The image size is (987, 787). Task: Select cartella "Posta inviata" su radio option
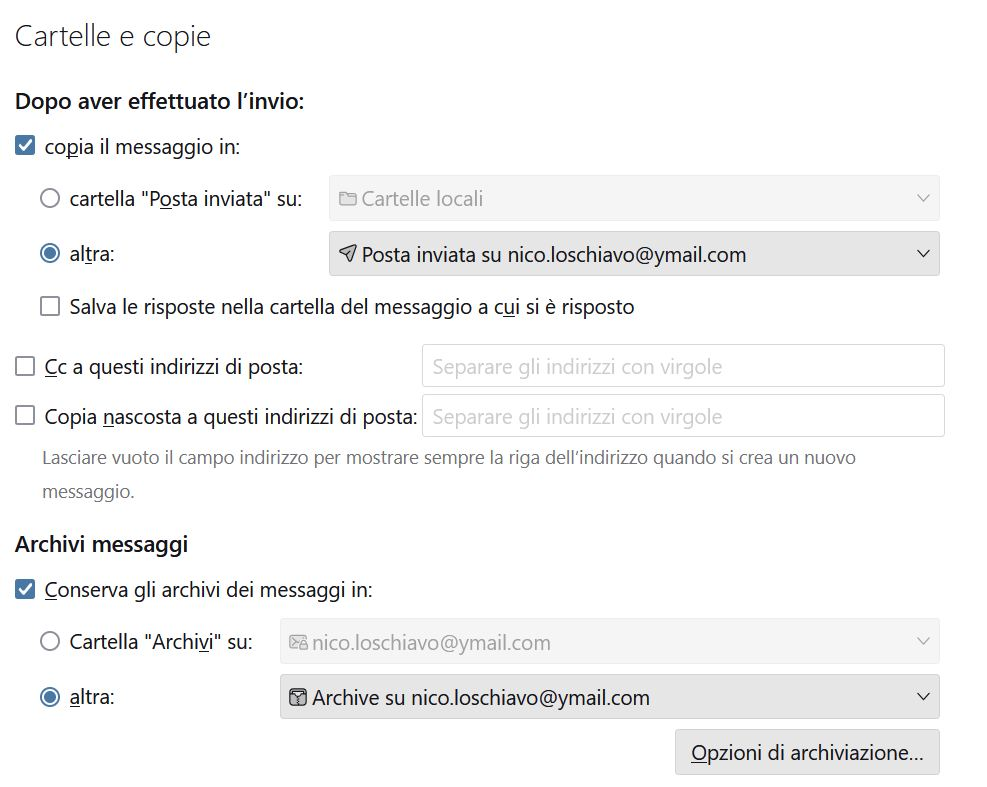click(50, 198)
